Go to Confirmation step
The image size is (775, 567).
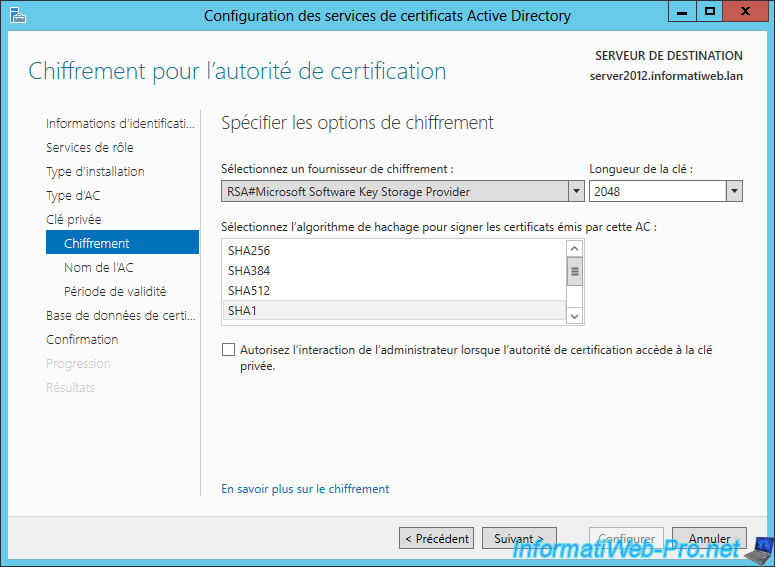[82, 340]
